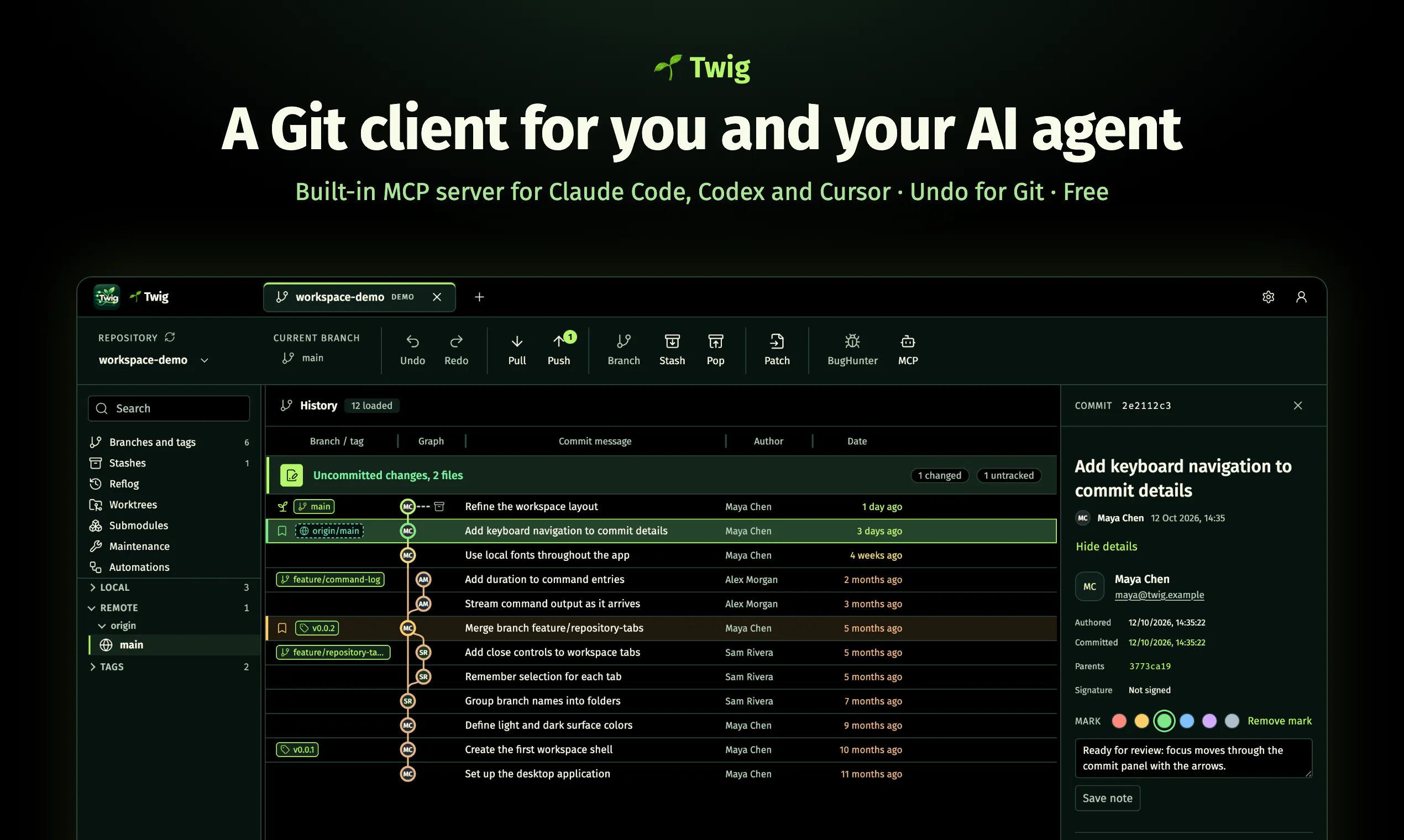Open the current branch main selector
This screenshot has width=1404, height=840.
tap(303, 358)
